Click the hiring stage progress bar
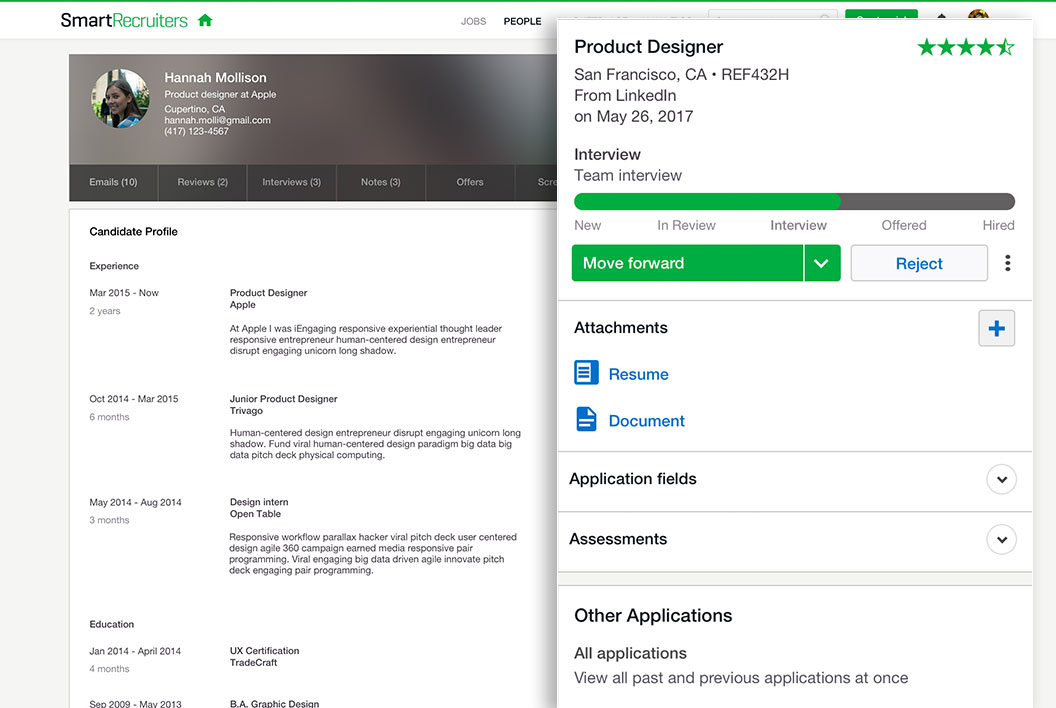 click(794, 201)
